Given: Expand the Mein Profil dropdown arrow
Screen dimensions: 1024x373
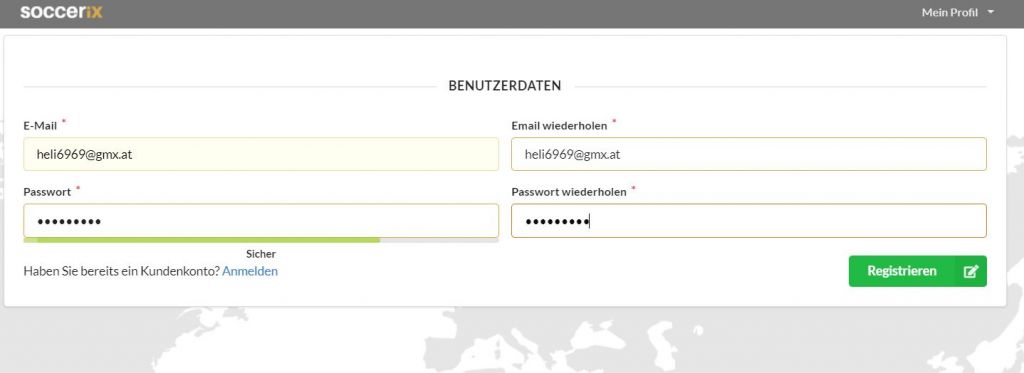Looking at the screenshot, I should click(x=991, y=12).
